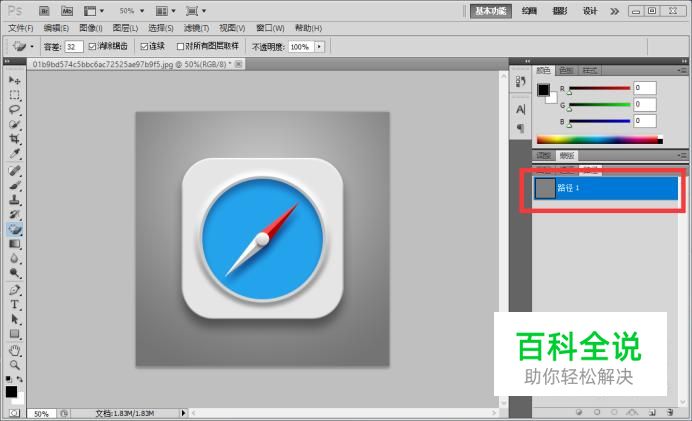692x421 pixels.
Task: Toggle Quick Mask mode
Action: tap(15, 413)
